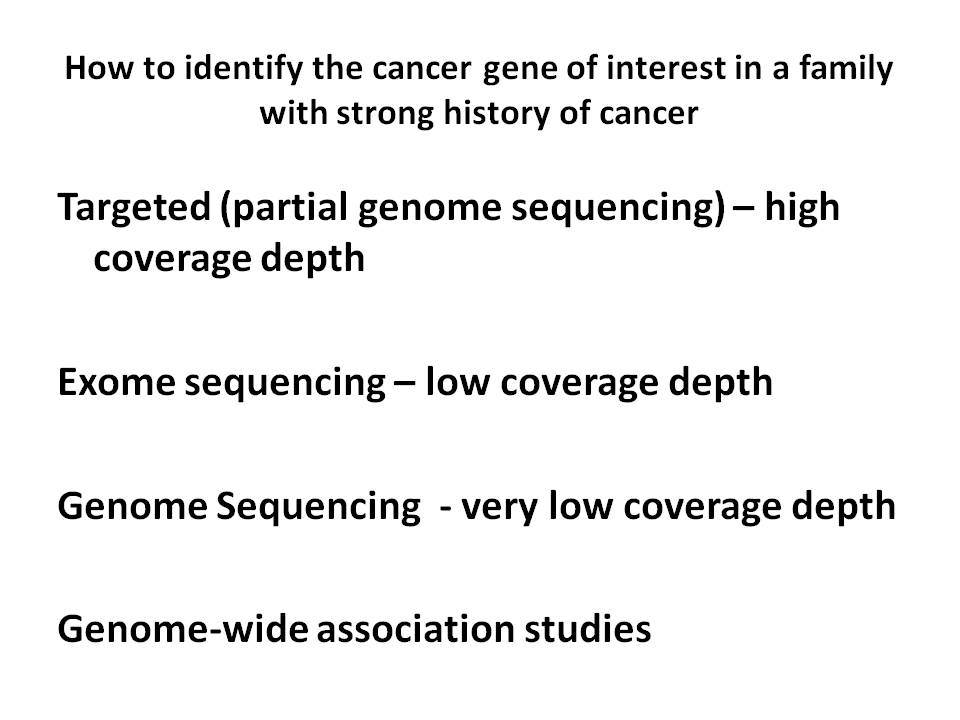Click the indented 'coverage depth' continuation line

(229, 258)
